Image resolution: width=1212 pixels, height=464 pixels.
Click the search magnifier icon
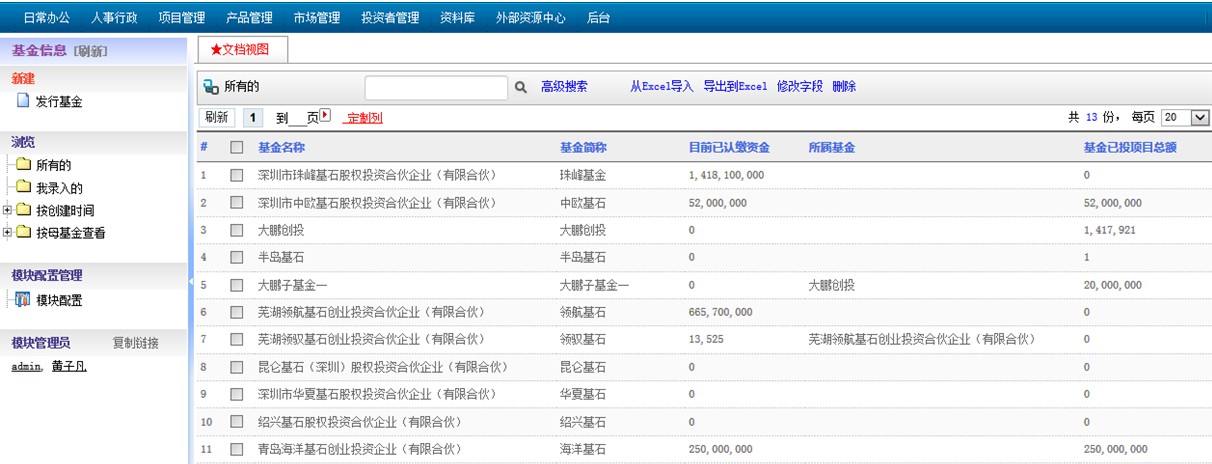tap(521, 87)
